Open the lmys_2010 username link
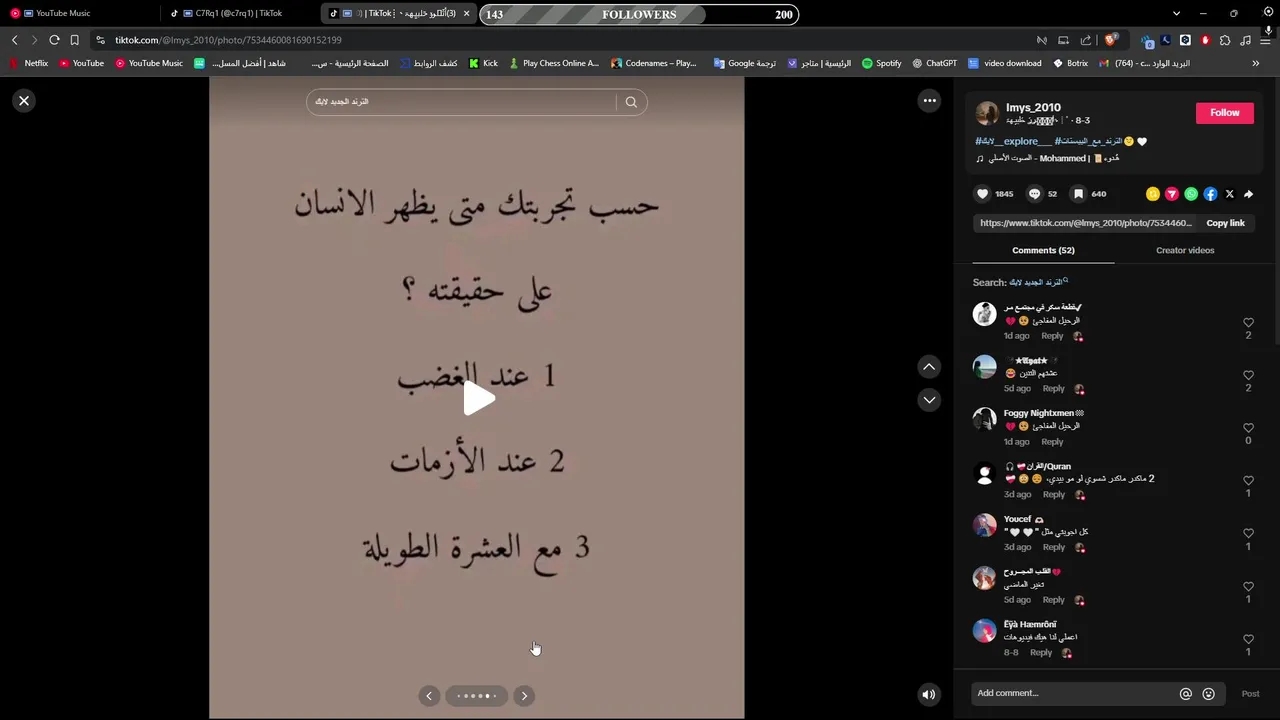This screenshot has width=1280, height=720. (x=1033, y=107)
